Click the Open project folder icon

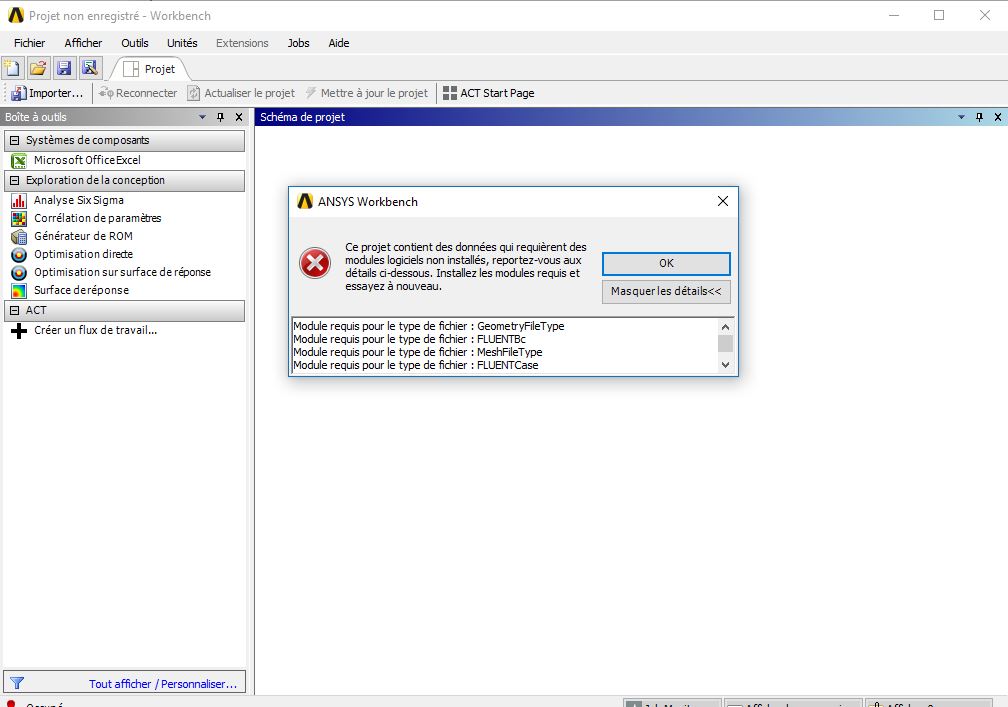tap(39, 68)
